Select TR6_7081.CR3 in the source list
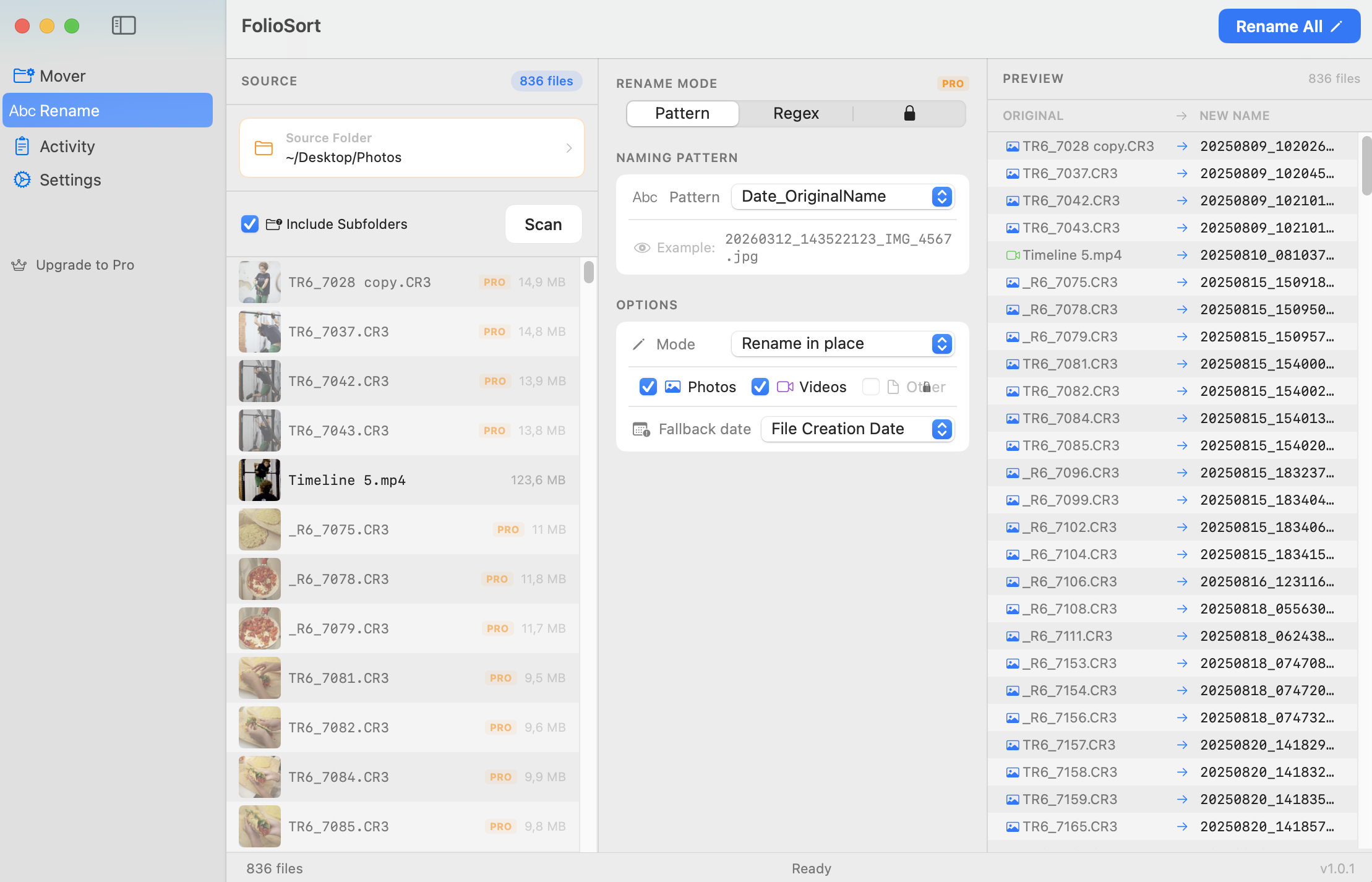The image size is (1372, 882). [x=403, y=678]
